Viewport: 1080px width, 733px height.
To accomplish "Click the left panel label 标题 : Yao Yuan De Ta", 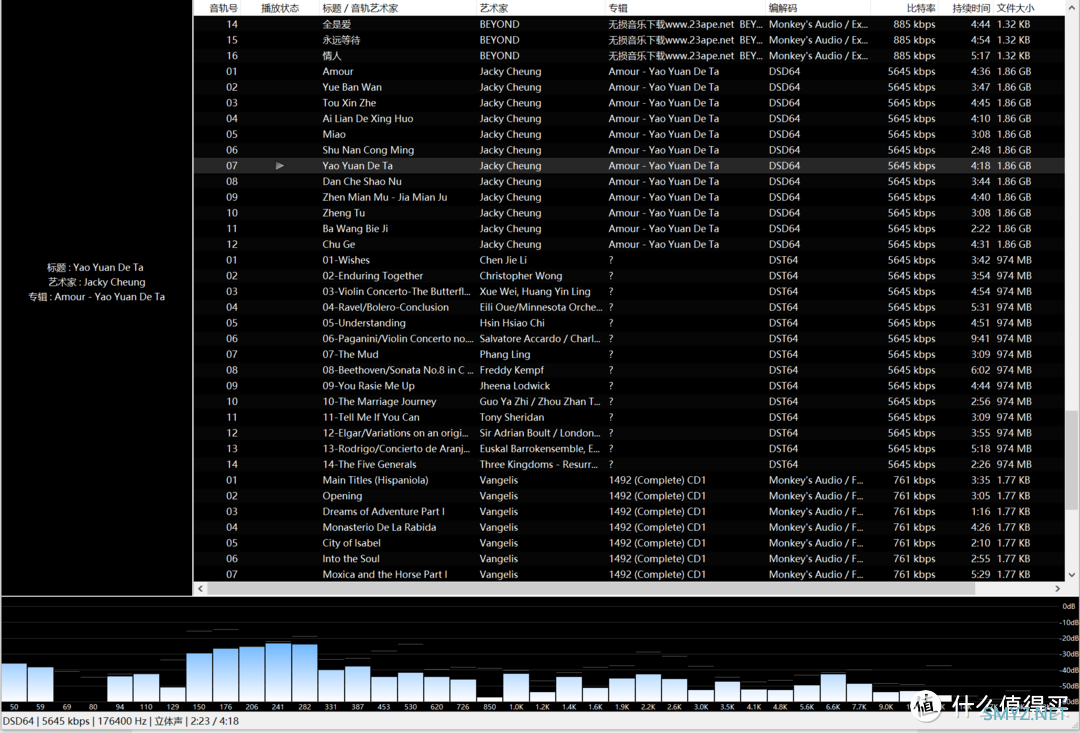I will 95,267.
